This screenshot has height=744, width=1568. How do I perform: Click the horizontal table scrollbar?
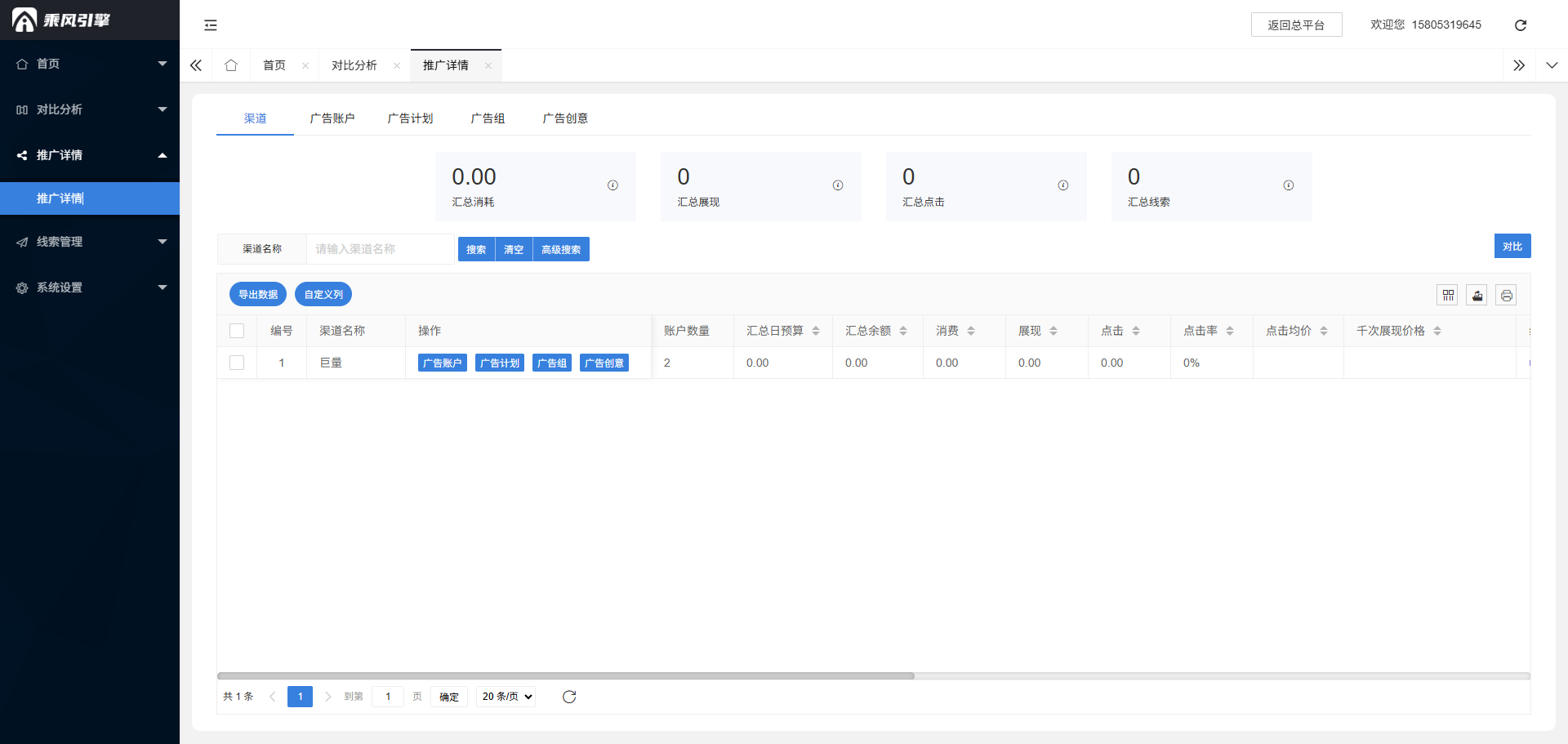tap(565, 676)
